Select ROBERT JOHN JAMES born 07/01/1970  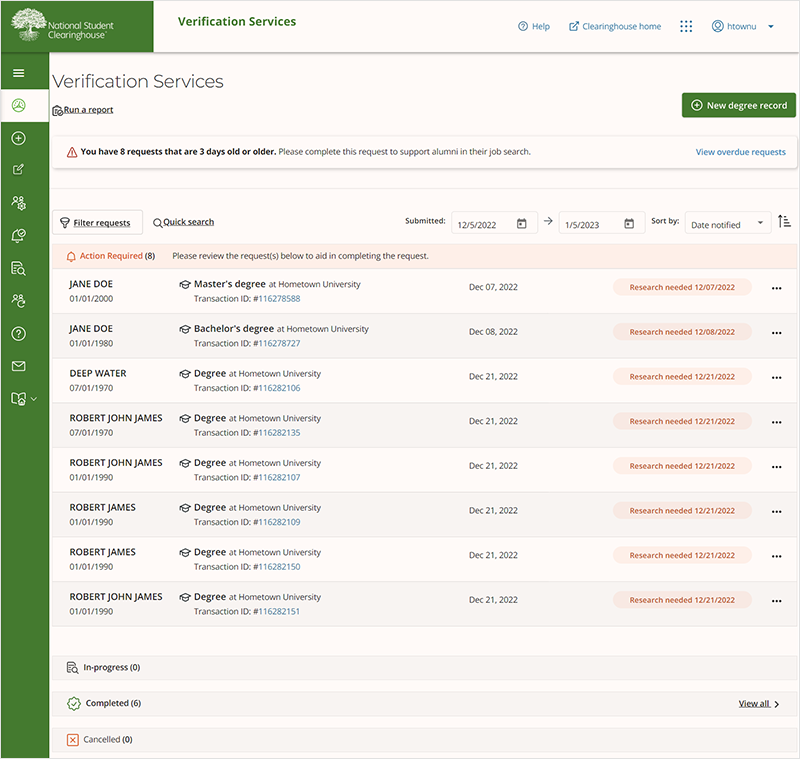click(x=423, y=425)
